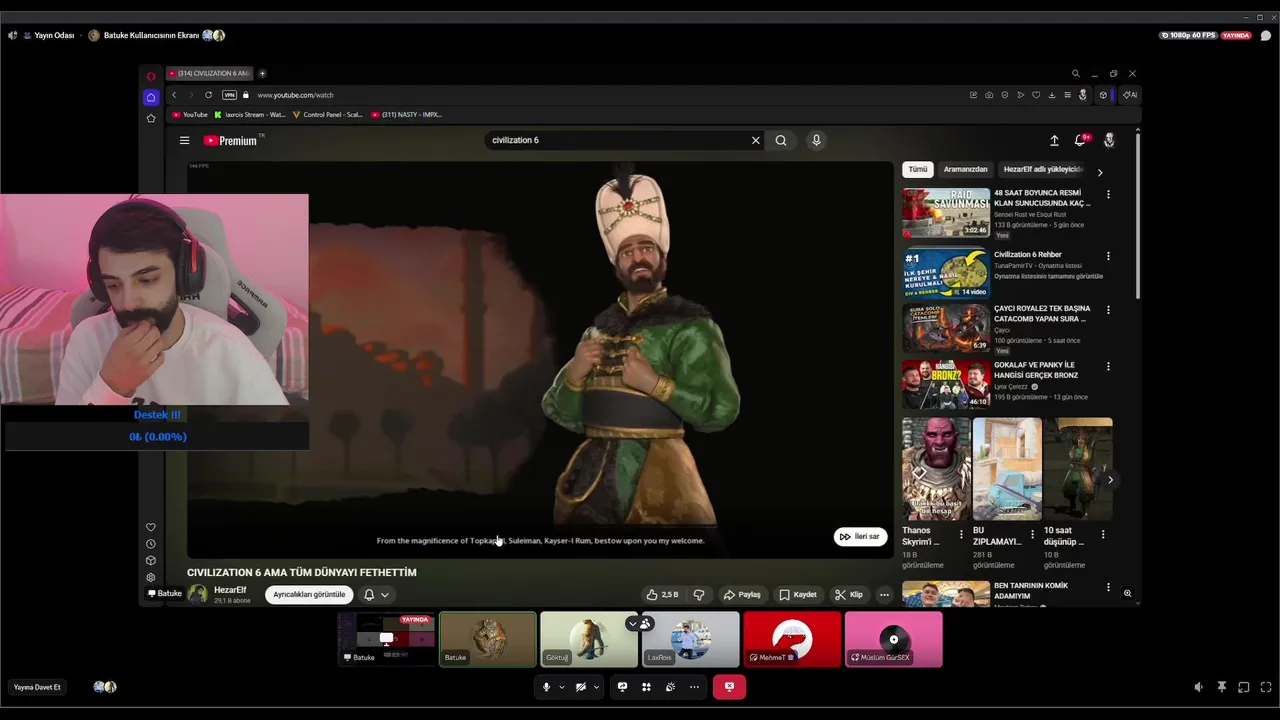Select the Tümü filter chip
Screen dimensions: 1280x720
pos(918,169)
